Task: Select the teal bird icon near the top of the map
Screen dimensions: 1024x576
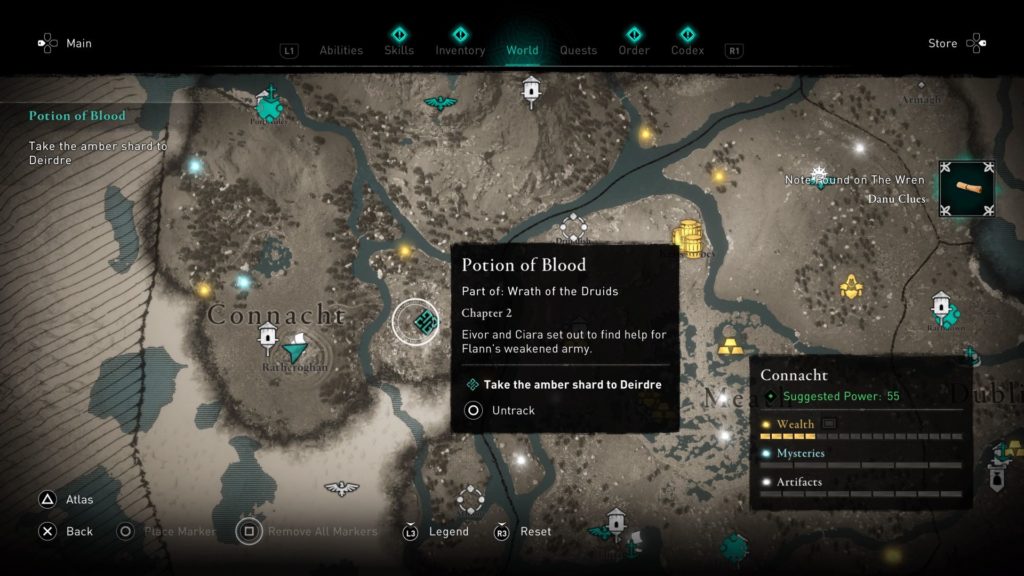Action: tap(440, 103)
